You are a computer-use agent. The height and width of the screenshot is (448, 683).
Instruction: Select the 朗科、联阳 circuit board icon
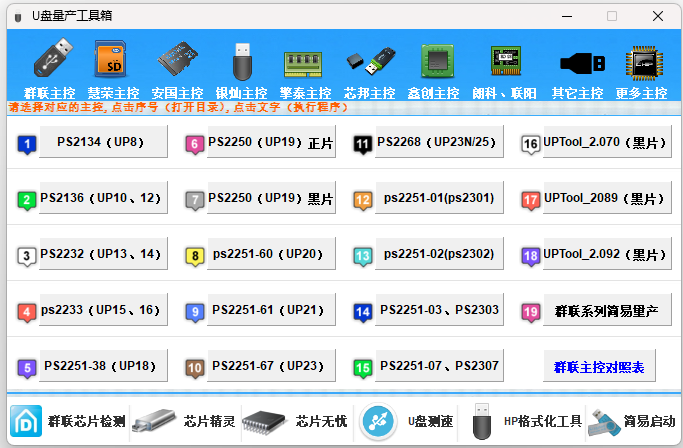pyautogui.click(x=506, y=61)
